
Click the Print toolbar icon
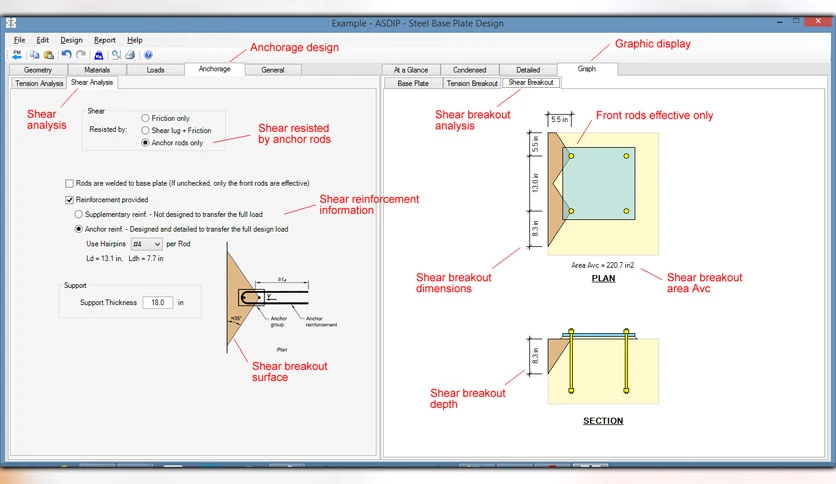coord(130,54)
